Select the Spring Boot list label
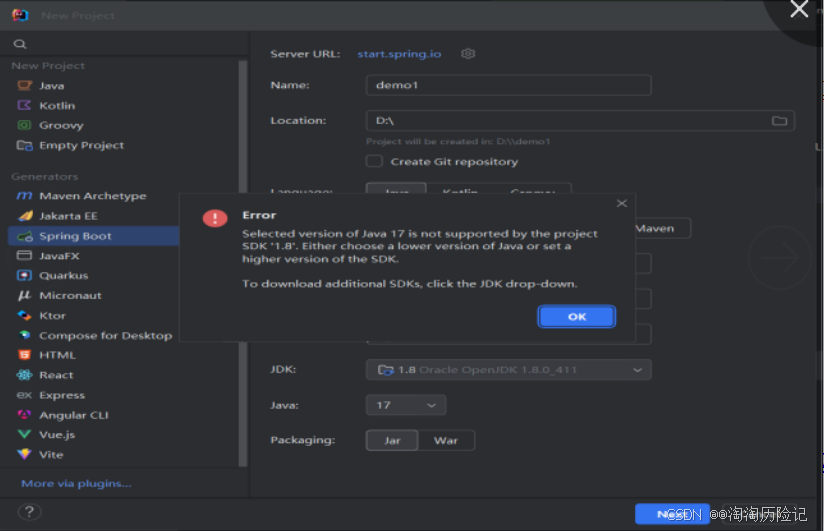Screen dimensions: 824x531 [75, 236]
